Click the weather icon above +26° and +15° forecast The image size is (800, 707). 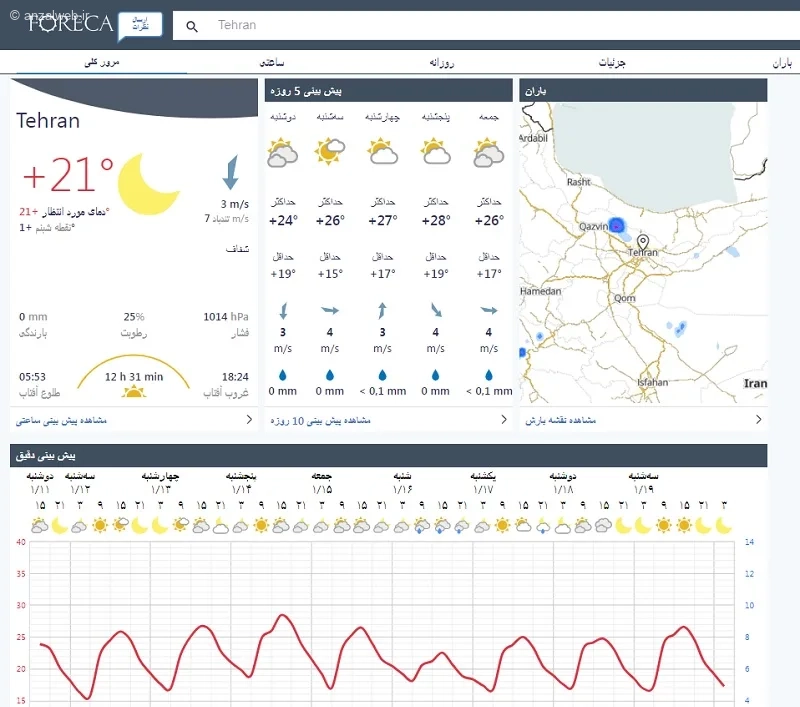click(x=330, y=151)
